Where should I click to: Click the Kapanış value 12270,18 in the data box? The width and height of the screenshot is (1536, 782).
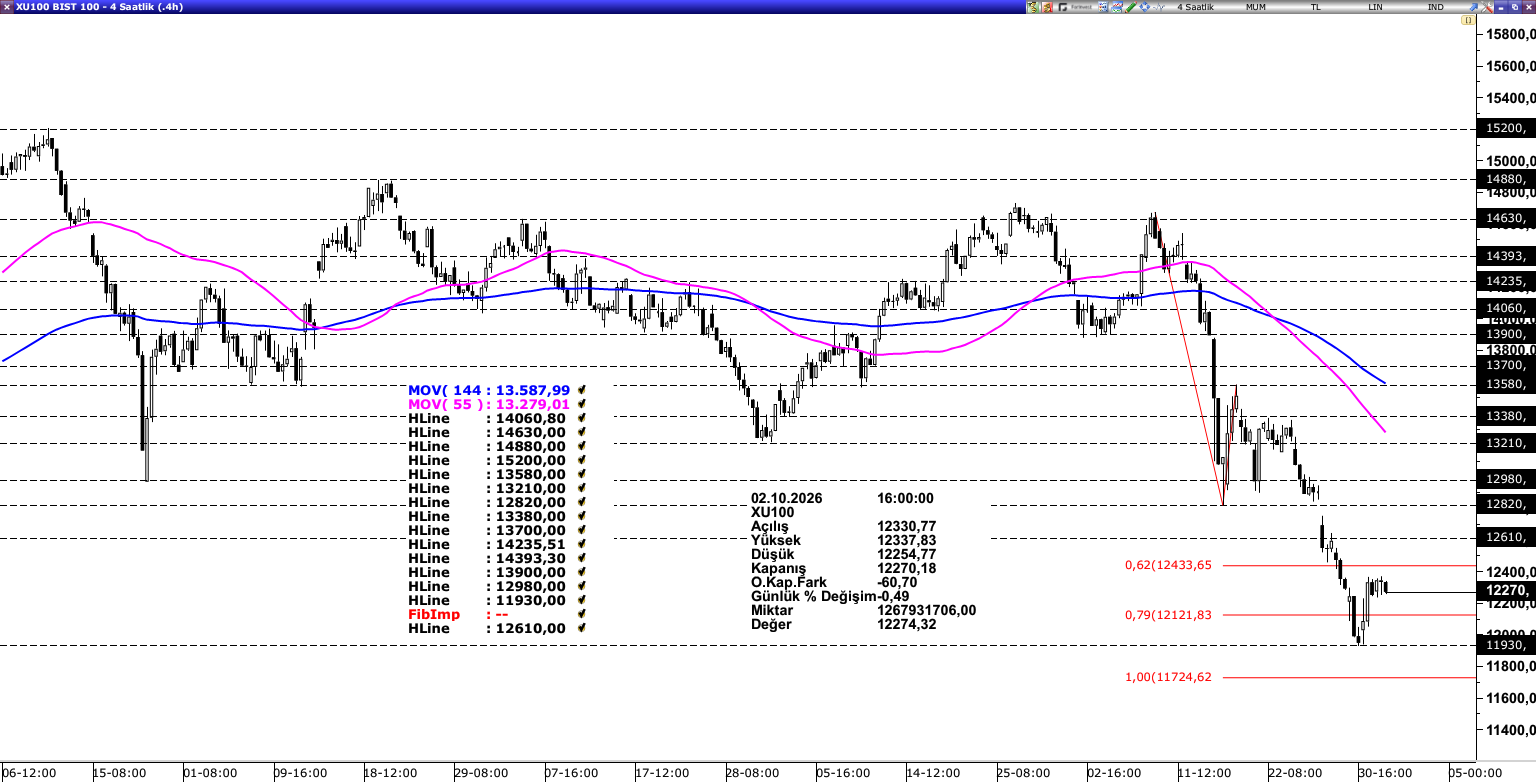tap(907, 568)
